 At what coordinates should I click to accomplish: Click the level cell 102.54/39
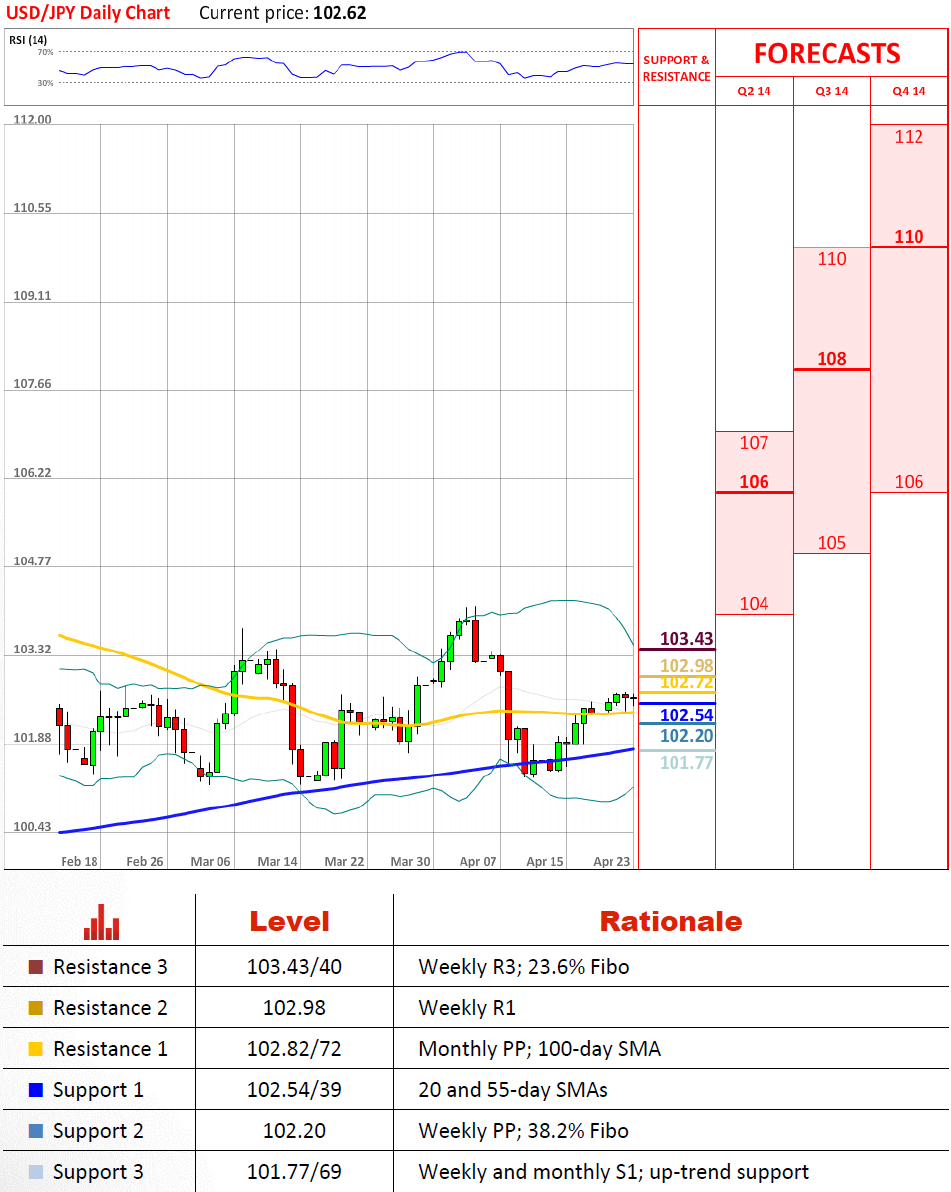pos(294,1090)
